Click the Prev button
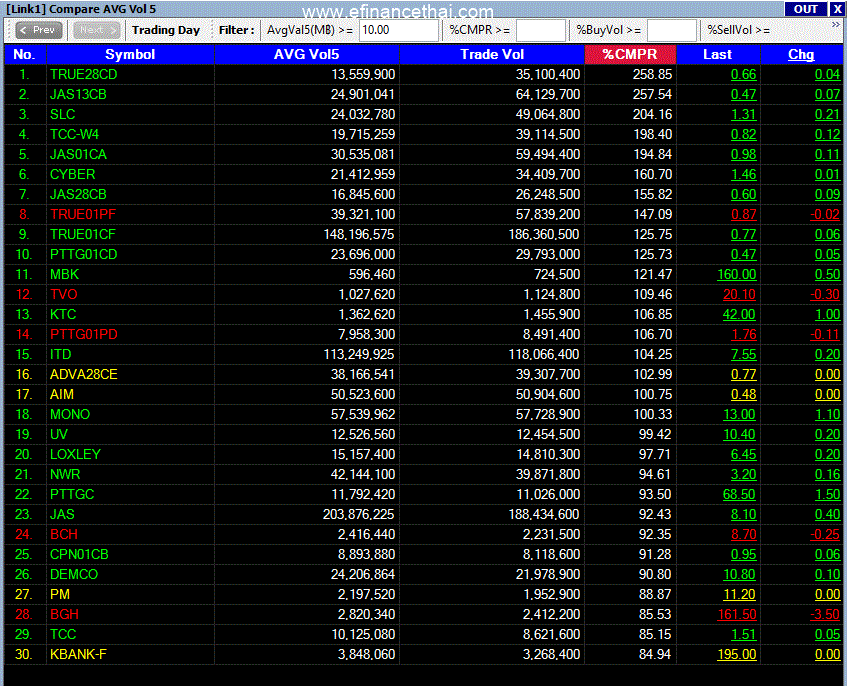This screenshot has width=847, height=686. (38, 30)
